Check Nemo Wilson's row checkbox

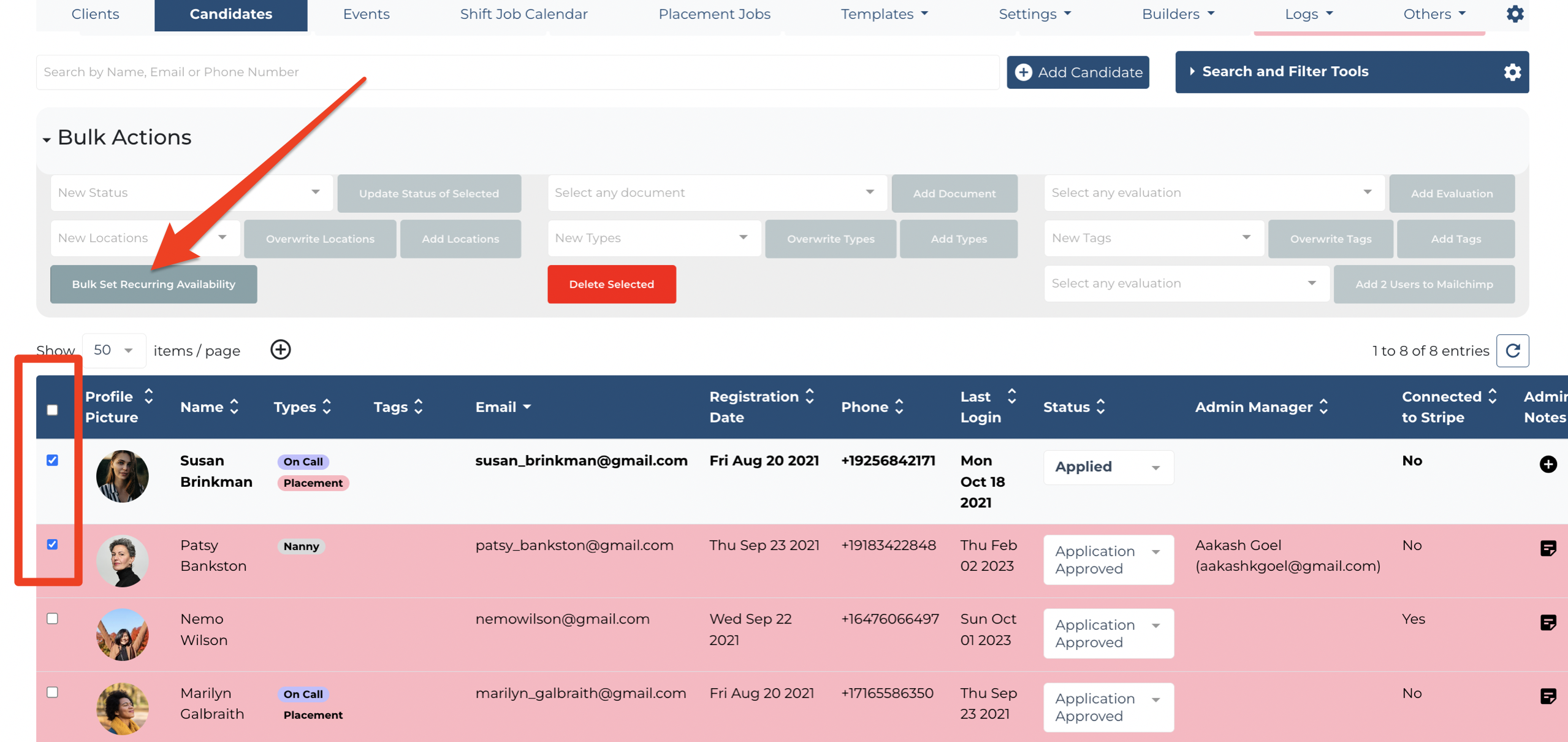point(53,619)
